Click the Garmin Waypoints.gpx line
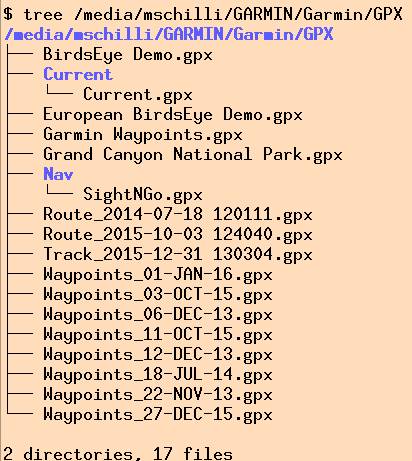 (x=143, y=135)
